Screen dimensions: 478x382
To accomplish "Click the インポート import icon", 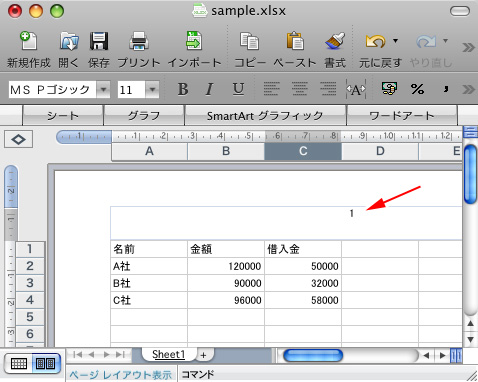I will point(194,41).
